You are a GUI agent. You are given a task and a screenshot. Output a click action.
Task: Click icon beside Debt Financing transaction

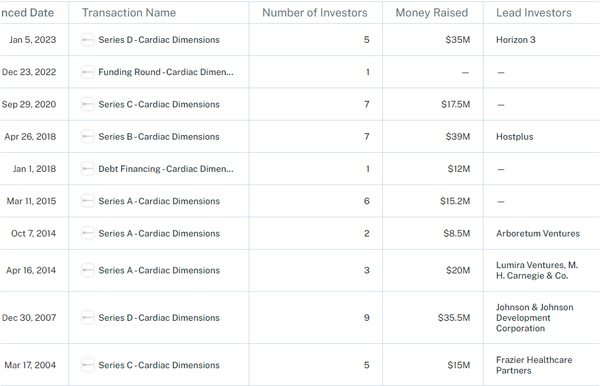coord(88,169)
